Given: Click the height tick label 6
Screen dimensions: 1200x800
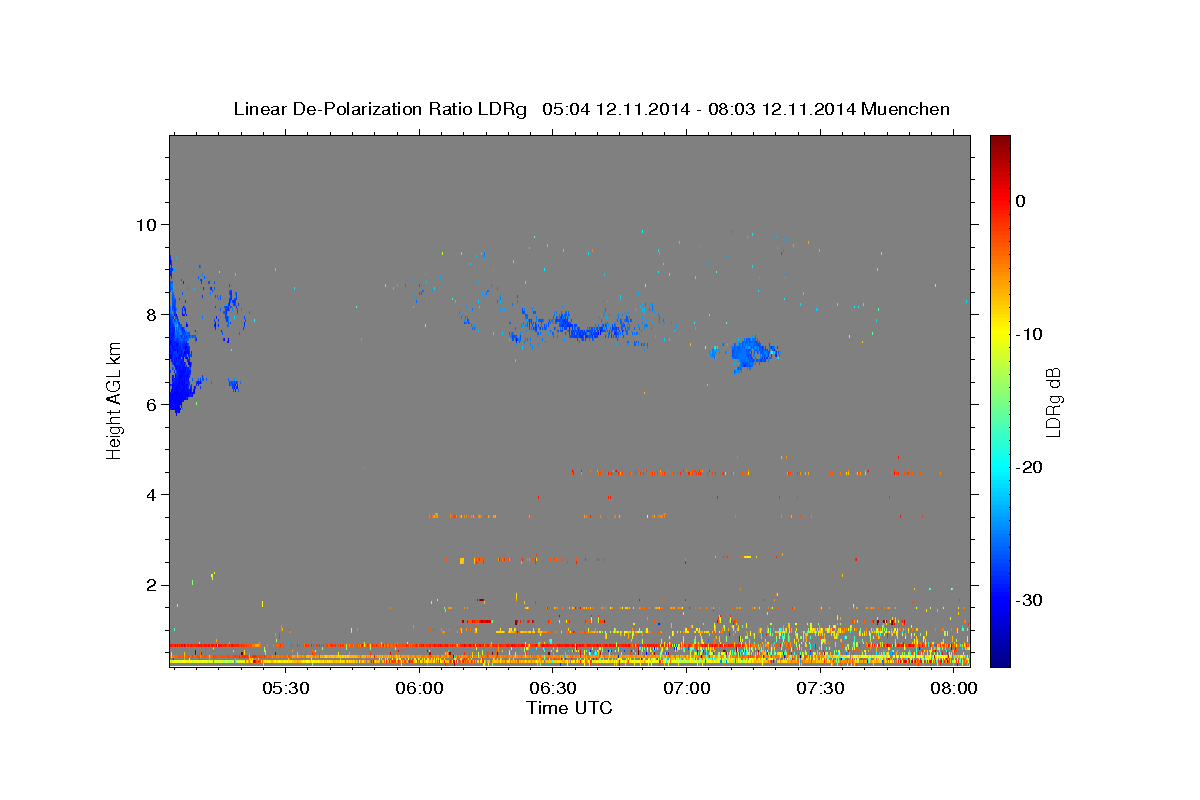Looking at the screenshot, I should coord(150,404).
